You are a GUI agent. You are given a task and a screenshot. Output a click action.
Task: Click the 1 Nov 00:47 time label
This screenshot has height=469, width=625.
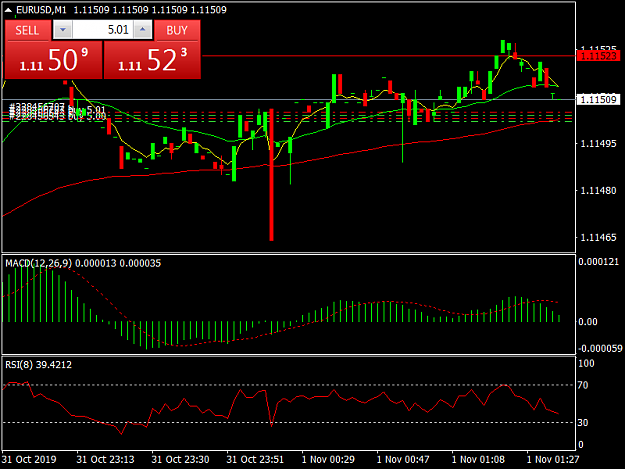[x=403, y=459]
